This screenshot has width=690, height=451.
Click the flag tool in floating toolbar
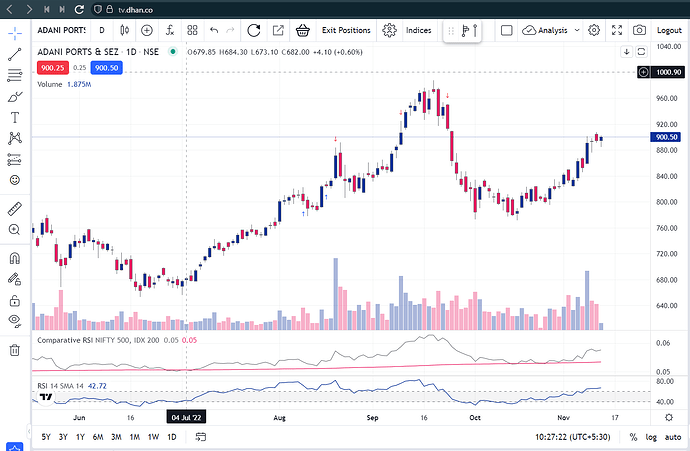coord(465,31)
